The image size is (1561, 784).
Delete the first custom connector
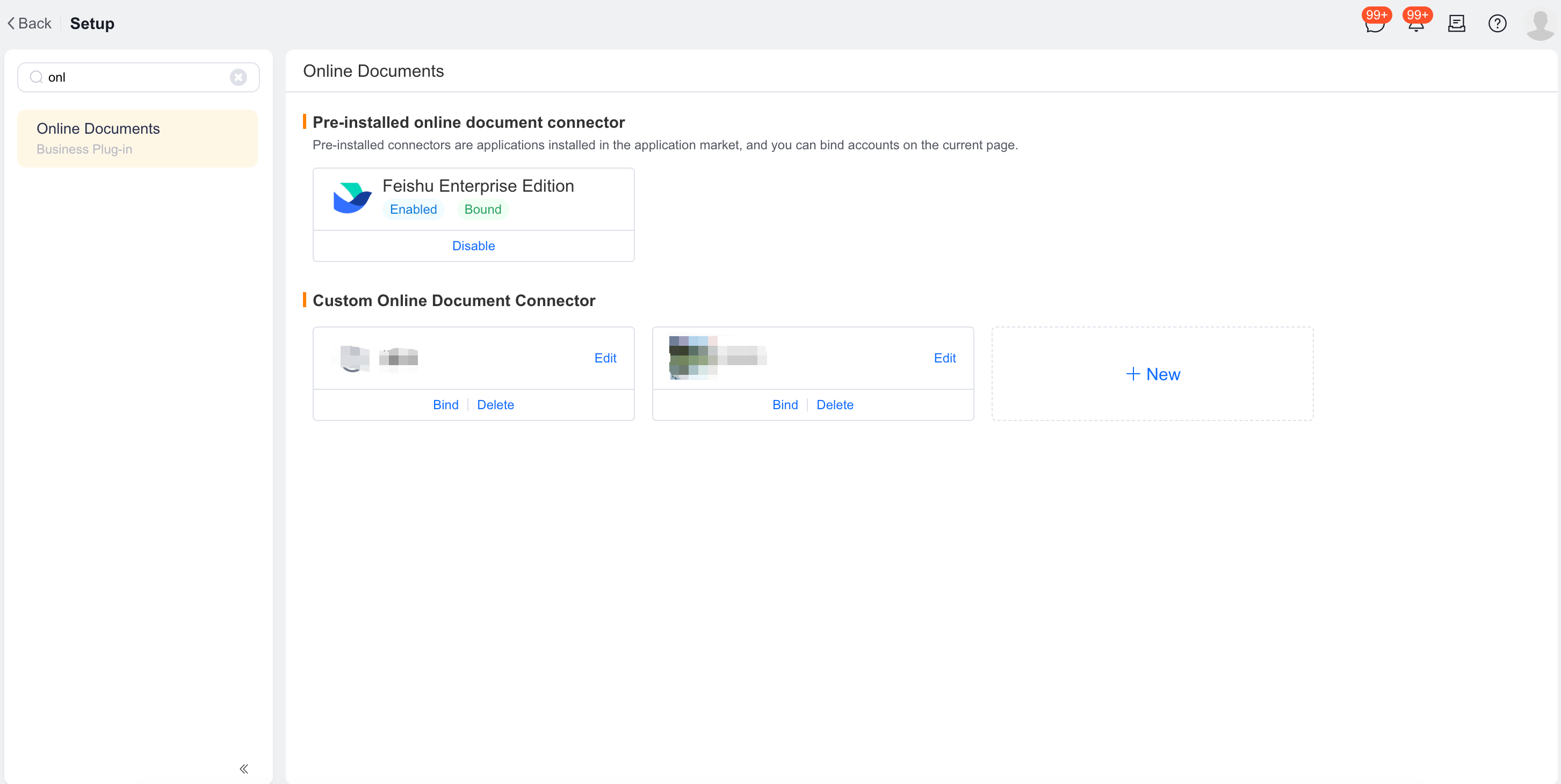[x=495, y=405]
